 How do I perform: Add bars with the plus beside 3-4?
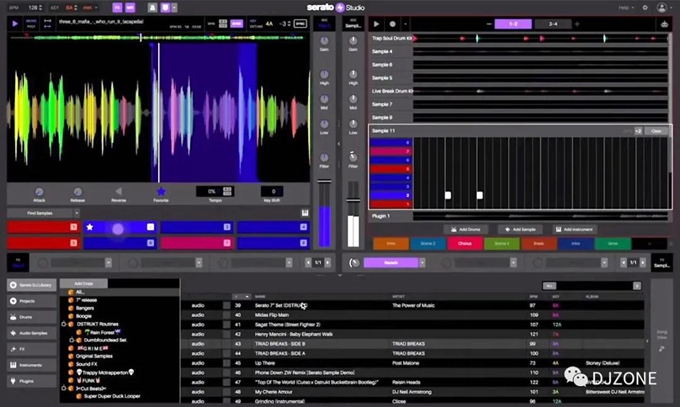577,24
